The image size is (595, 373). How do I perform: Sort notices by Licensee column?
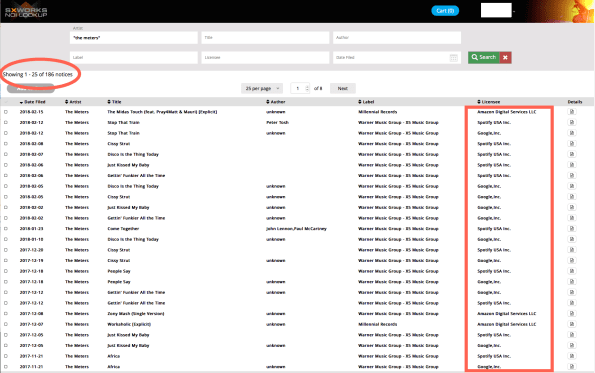pyautogui.click(x=488, y=102)
